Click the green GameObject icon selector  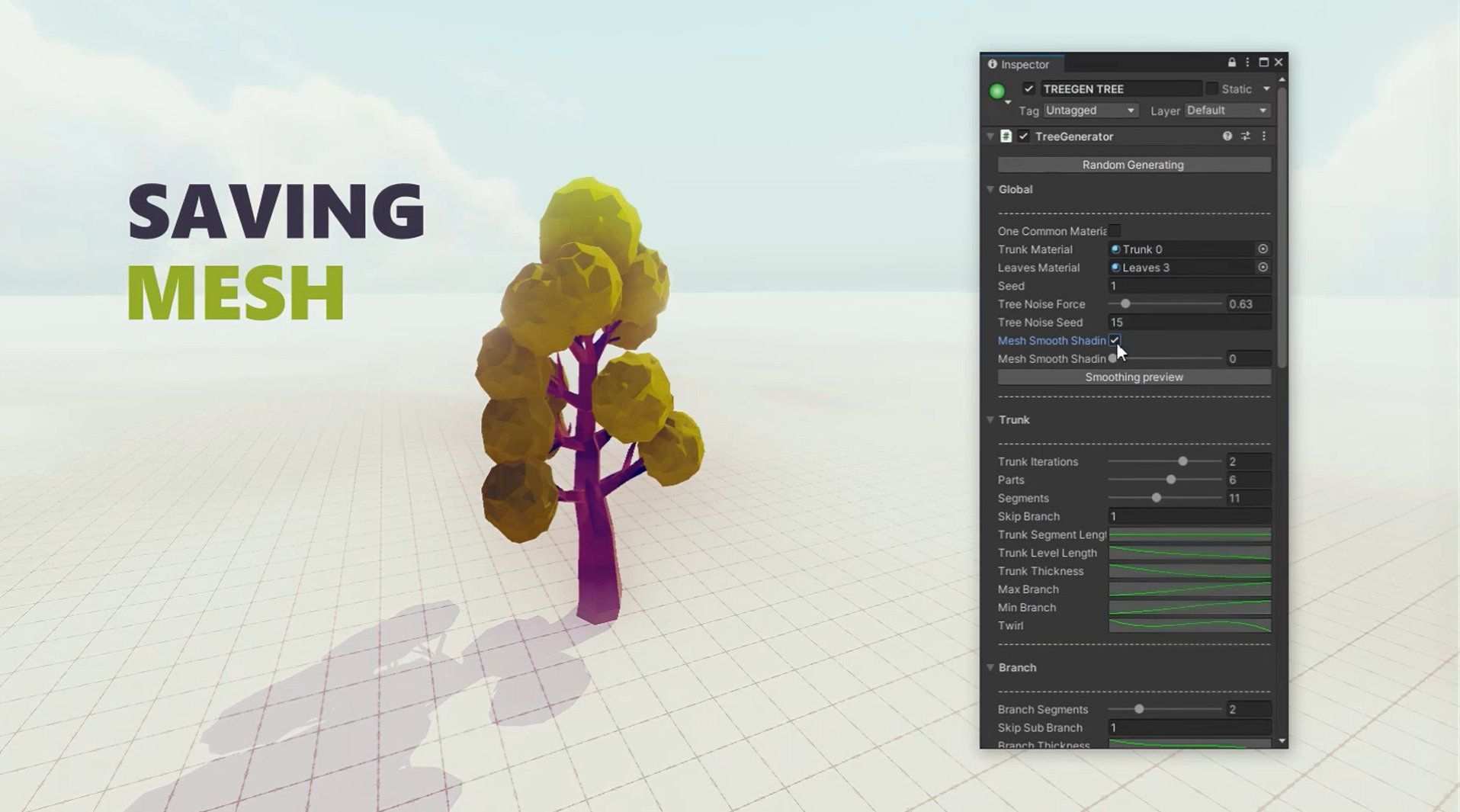[997, 91]
